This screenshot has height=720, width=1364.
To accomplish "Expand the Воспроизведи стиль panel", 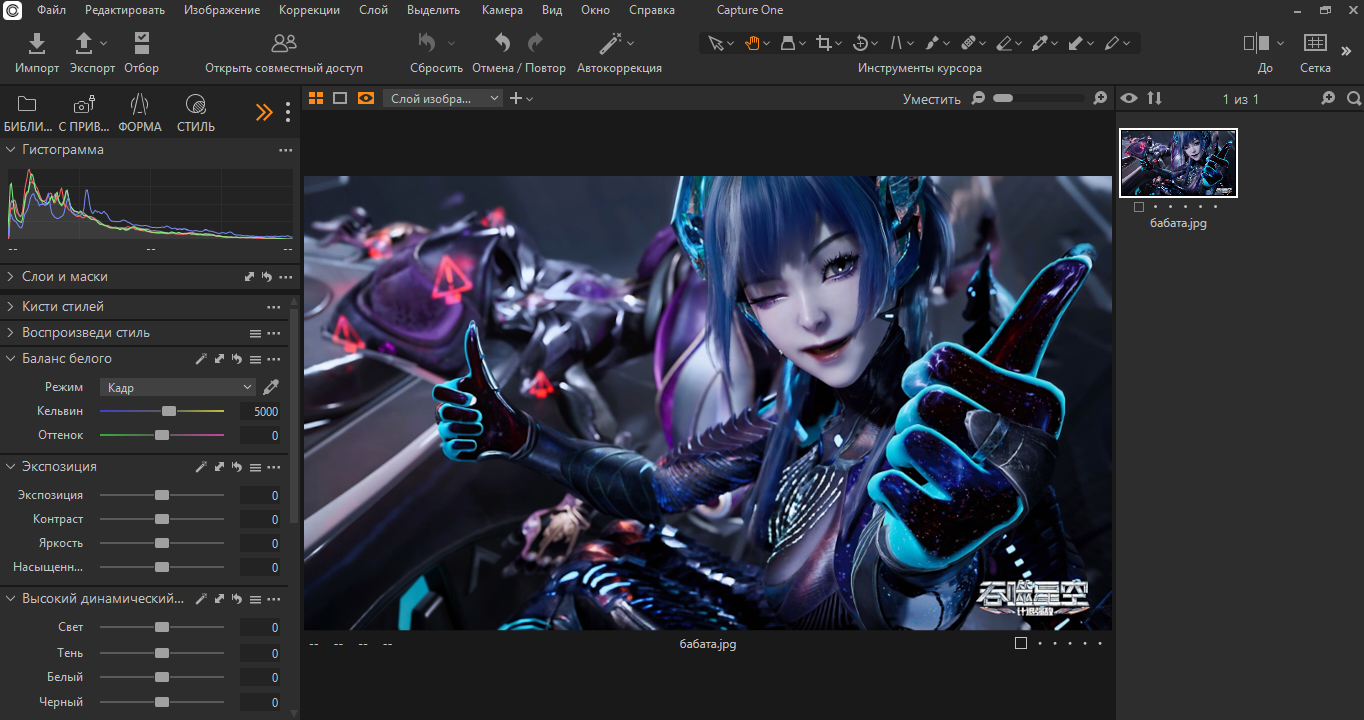I will (x=10, y=333).
